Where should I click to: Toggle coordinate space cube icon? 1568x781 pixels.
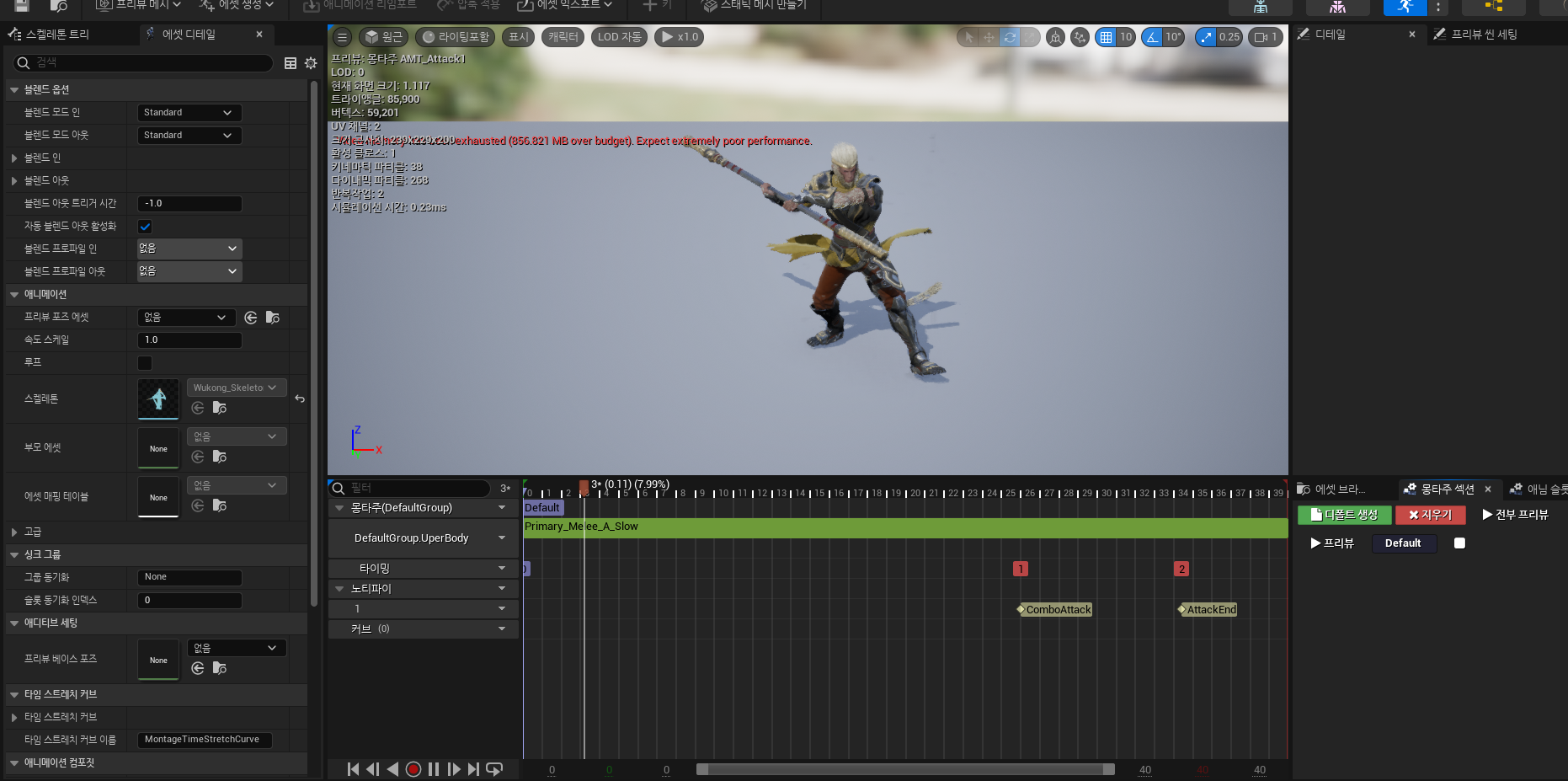coord(1055,37)
